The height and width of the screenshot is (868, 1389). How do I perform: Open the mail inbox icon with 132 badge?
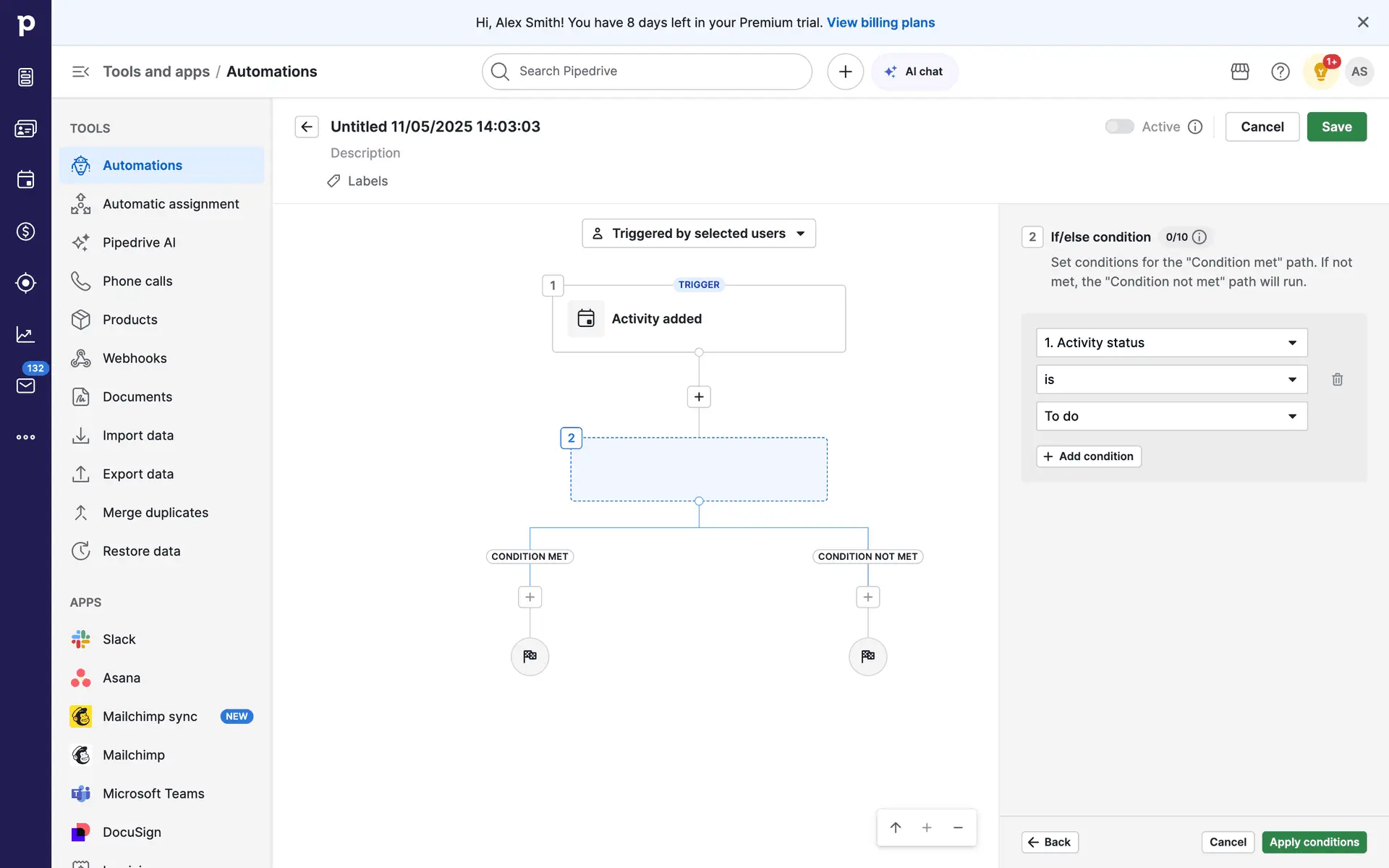point(26,386)
